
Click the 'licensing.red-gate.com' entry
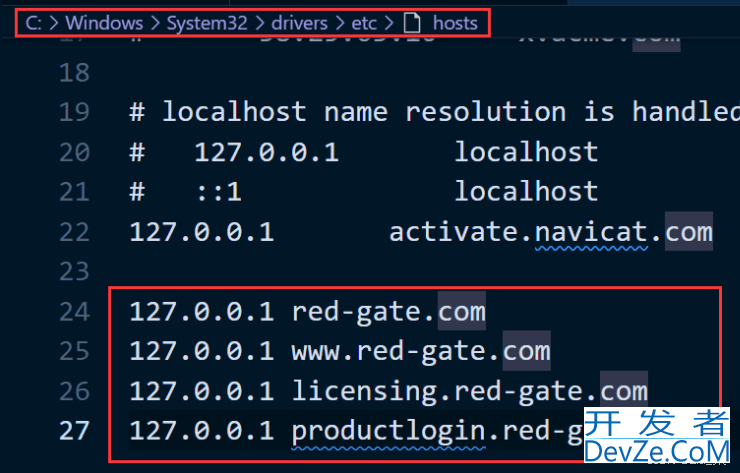click(x=470, y=391)
